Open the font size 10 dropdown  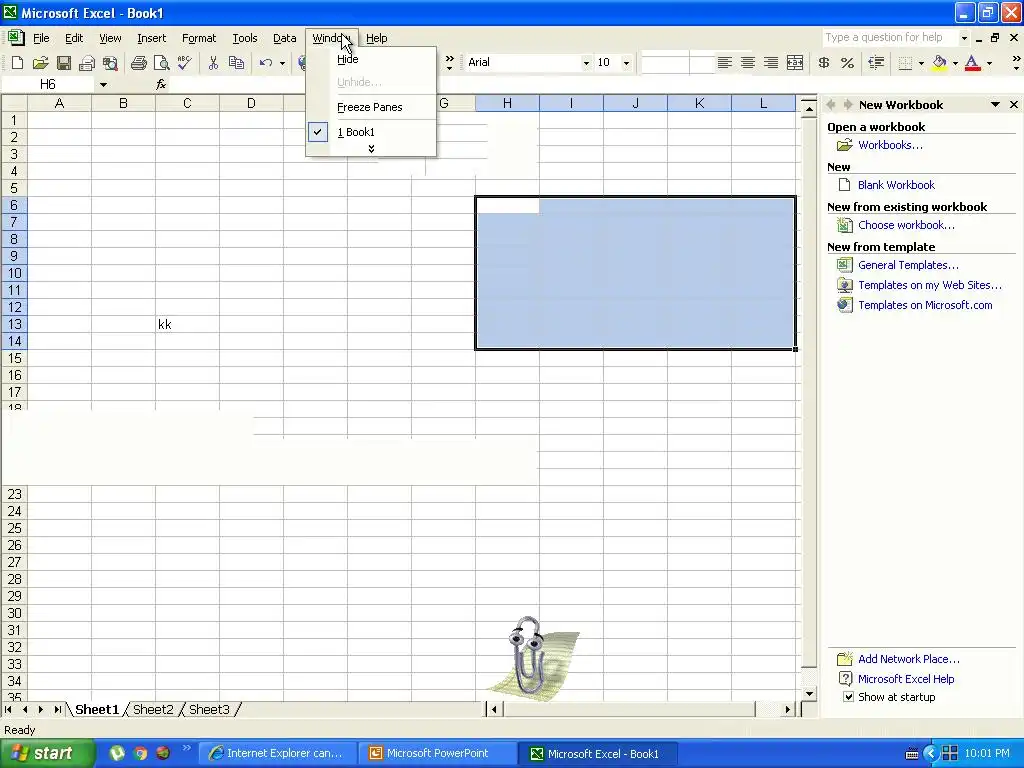point(626,63)
